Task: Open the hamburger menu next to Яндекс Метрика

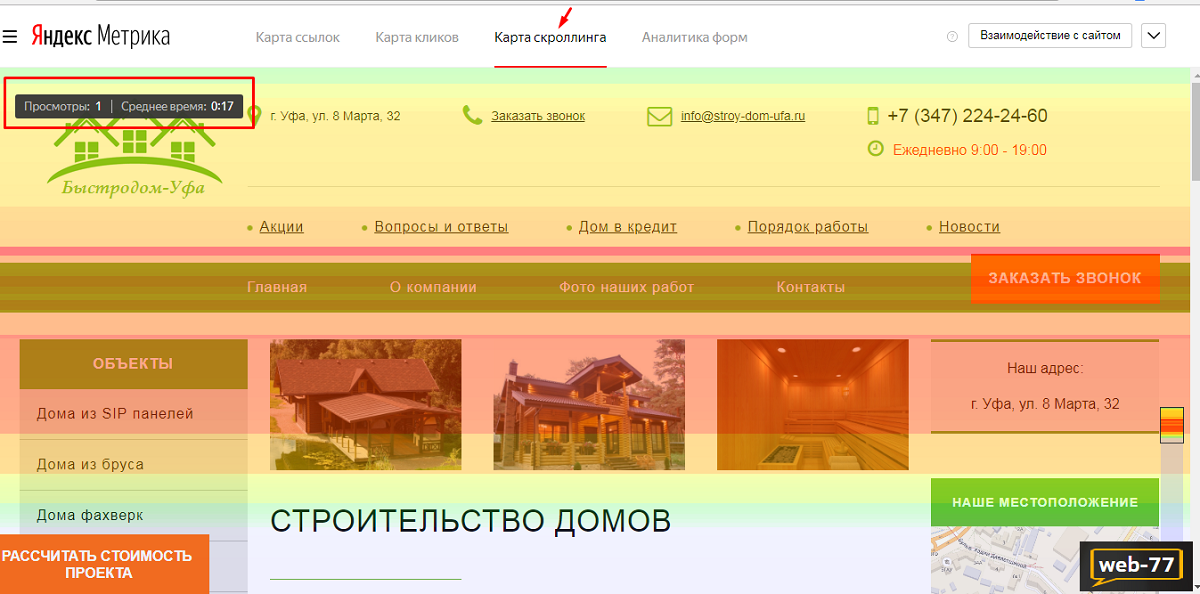Action: 10,37
